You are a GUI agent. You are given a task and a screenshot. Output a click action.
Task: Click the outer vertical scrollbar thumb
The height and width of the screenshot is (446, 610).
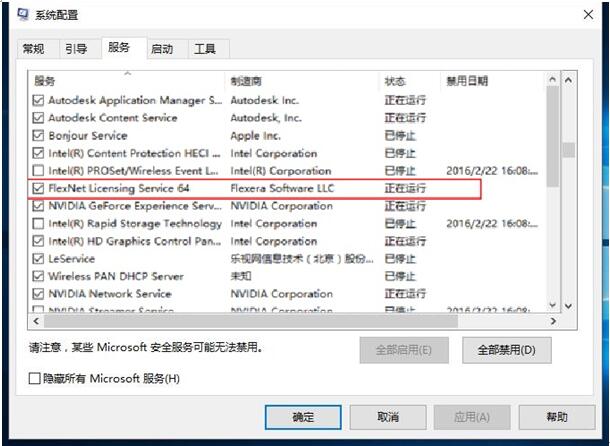click(x=569, y=150)
